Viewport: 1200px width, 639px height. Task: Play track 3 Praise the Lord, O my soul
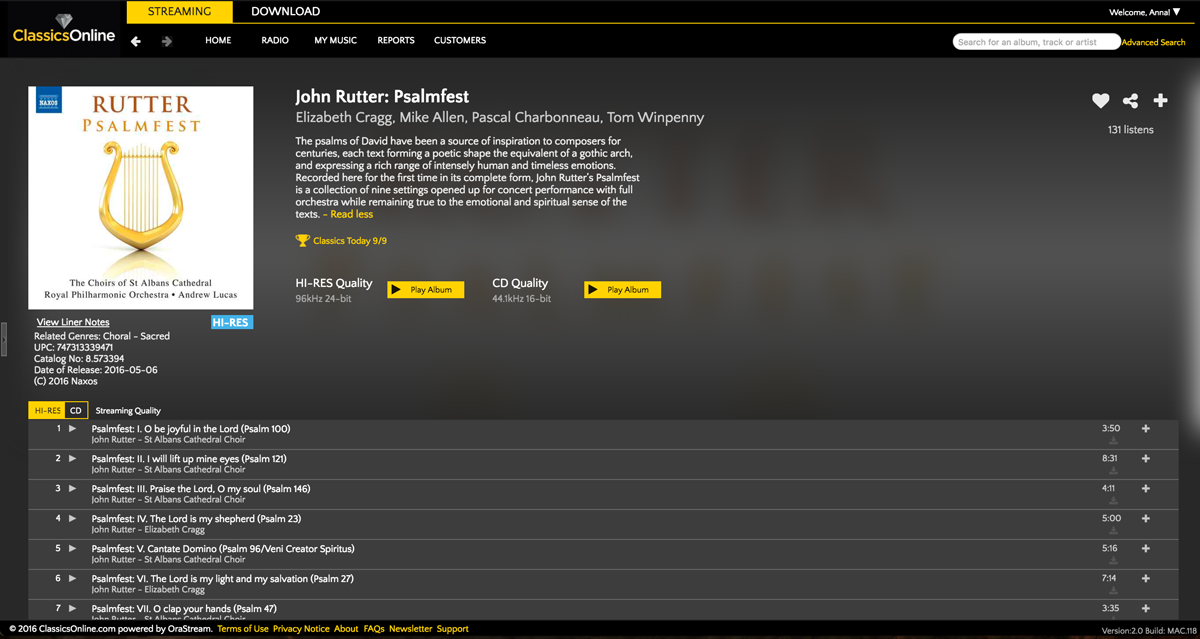72,488
